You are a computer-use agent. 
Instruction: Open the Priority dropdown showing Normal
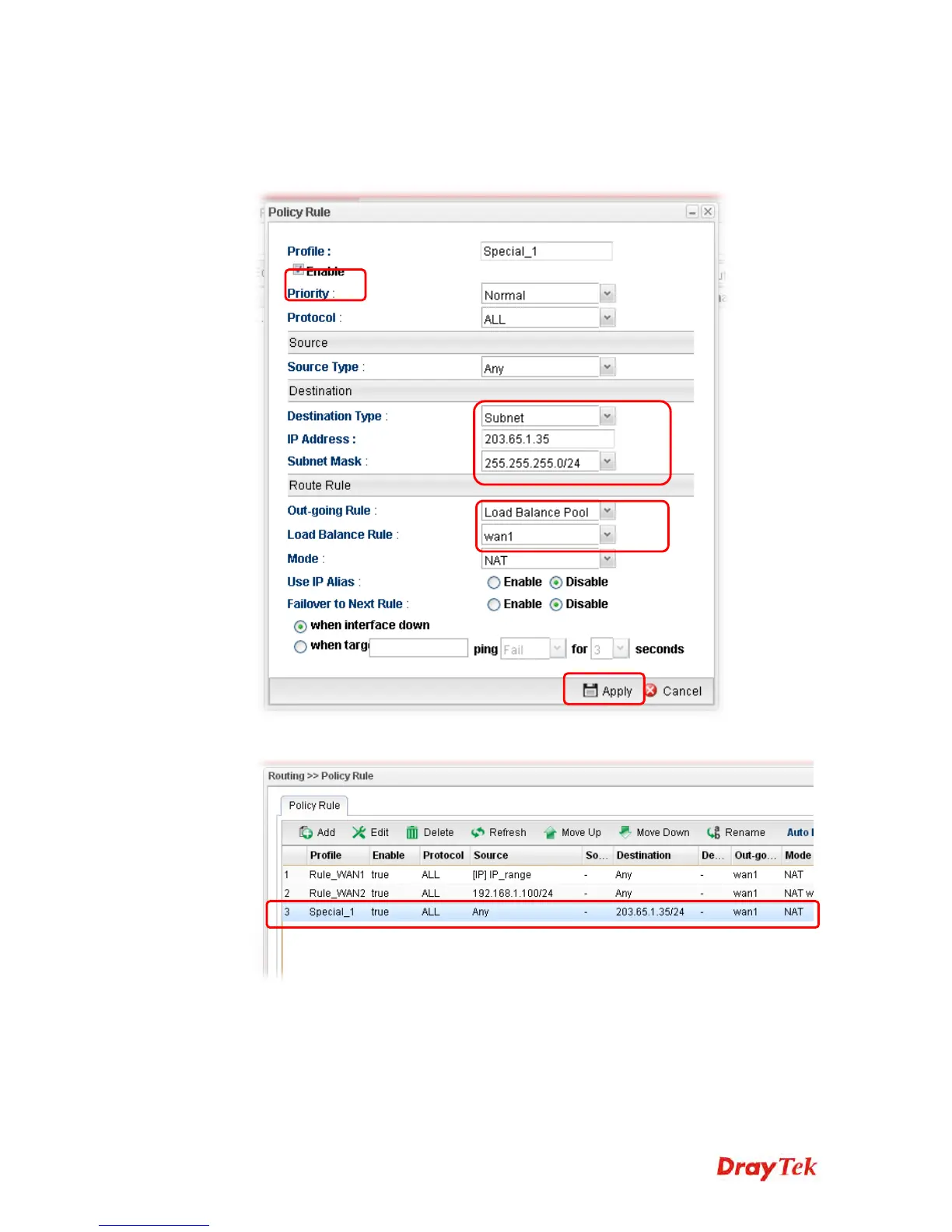[x=607, y=294]
